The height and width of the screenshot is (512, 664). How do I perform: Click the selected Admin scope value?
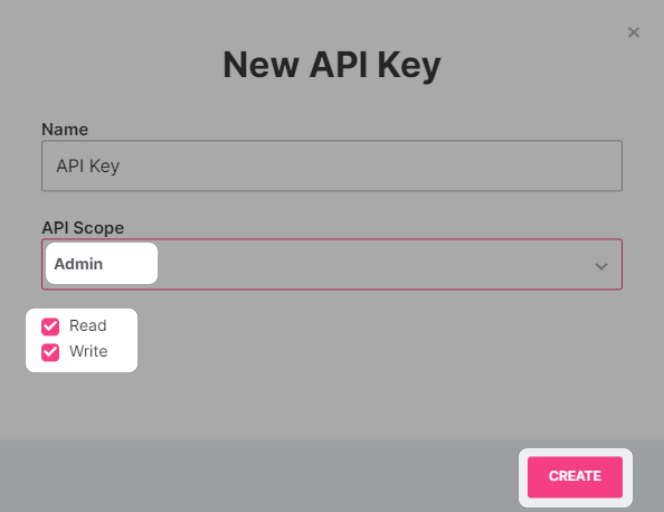click(79, 264)
